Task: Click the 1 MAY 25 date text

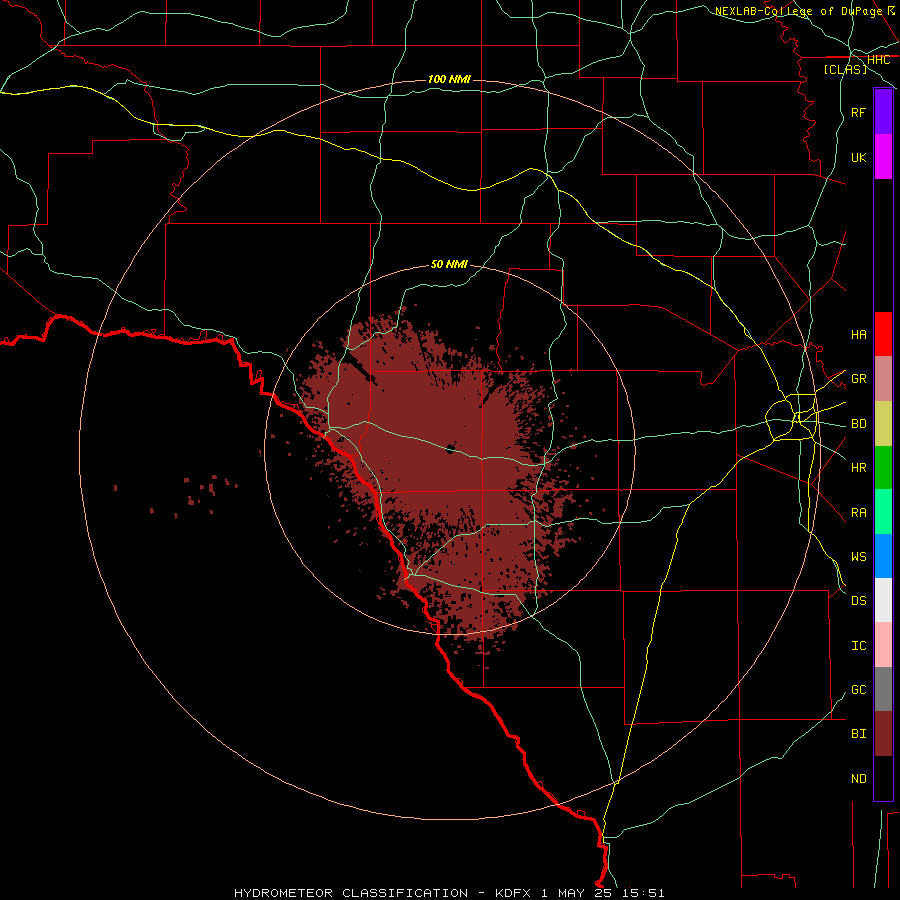Action: click(x=578, y=893)
